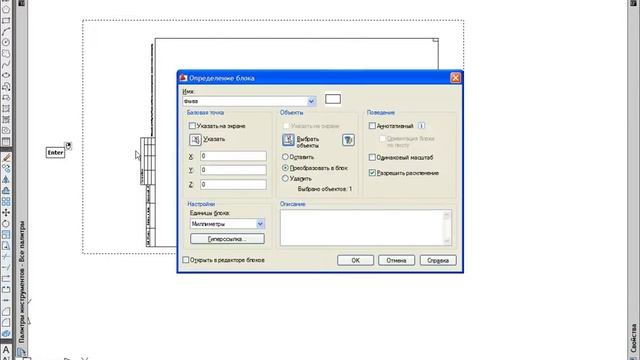Click the 'Гиперссылка...' button
640x360 pixels.
pyautogui.click(x=227, y=239)
